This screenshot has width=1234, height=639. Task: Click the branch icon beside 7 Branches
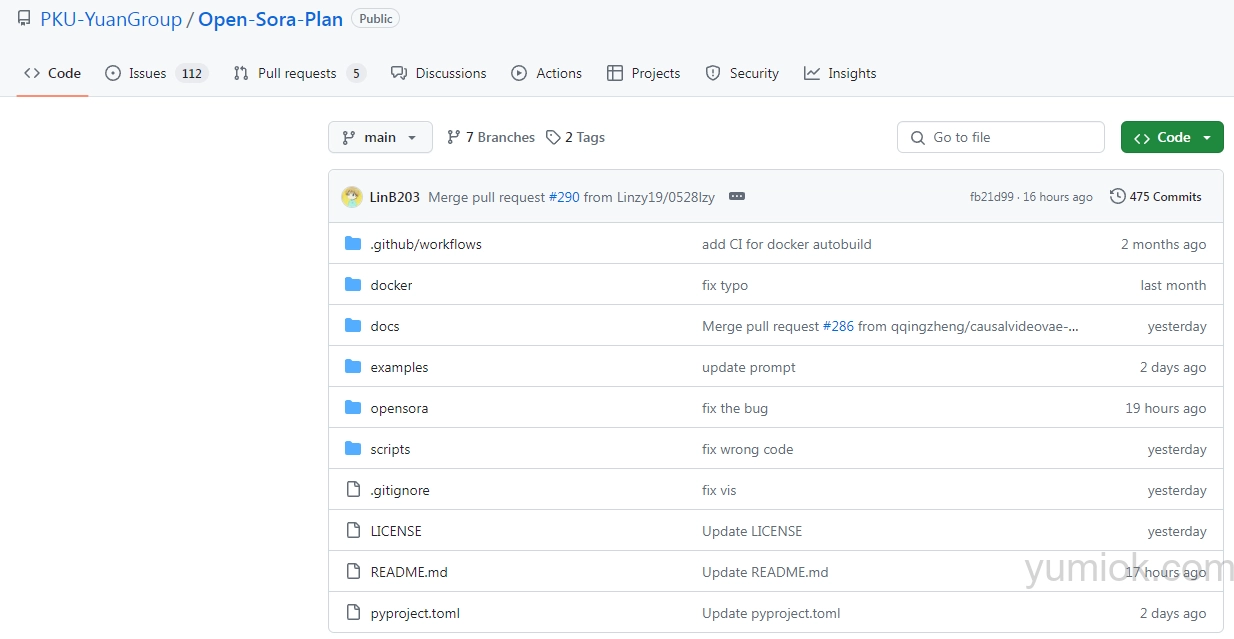pyautogui.click(x=454, y=138)
